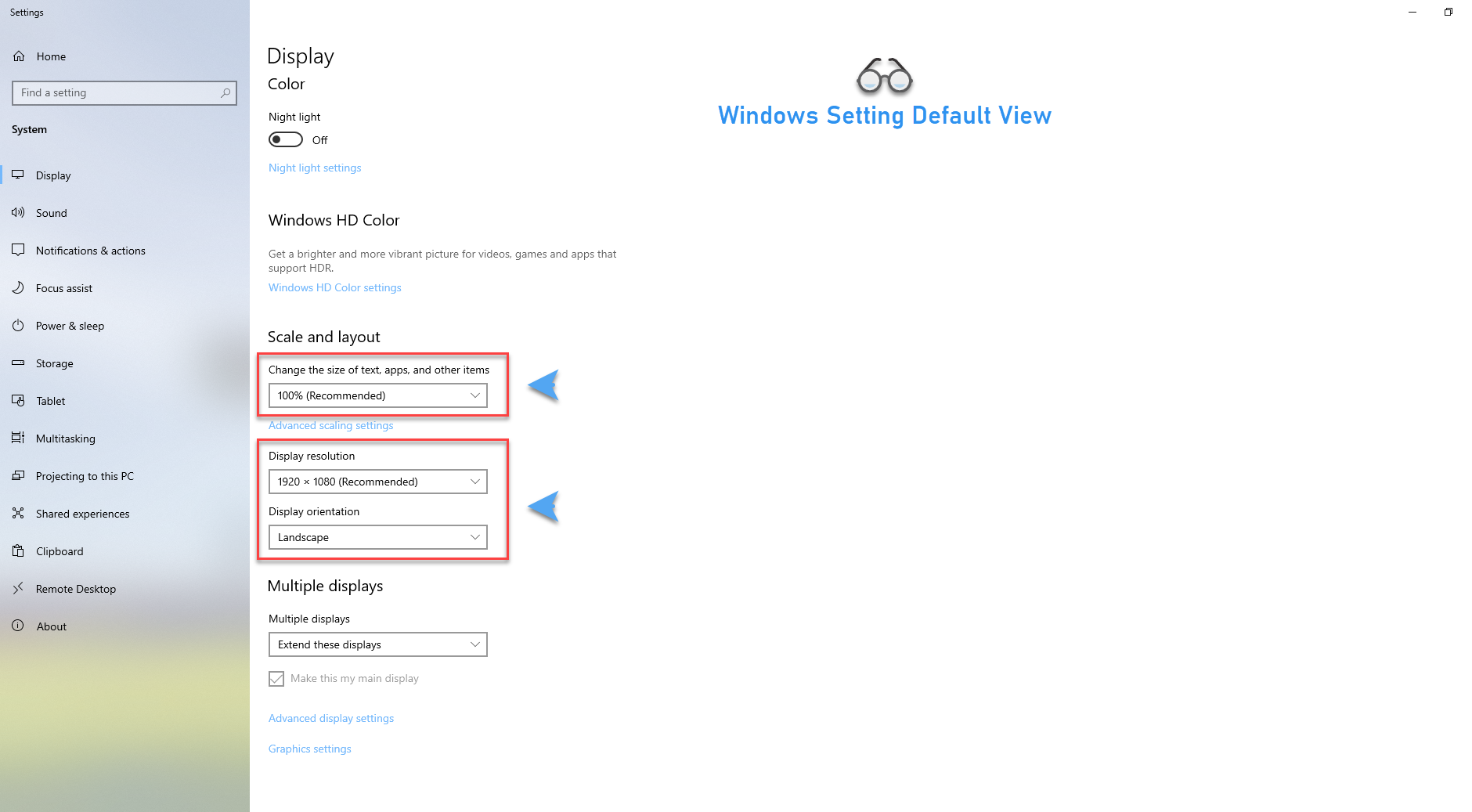Open the Display orientation dropdown

tap(377, 537)
